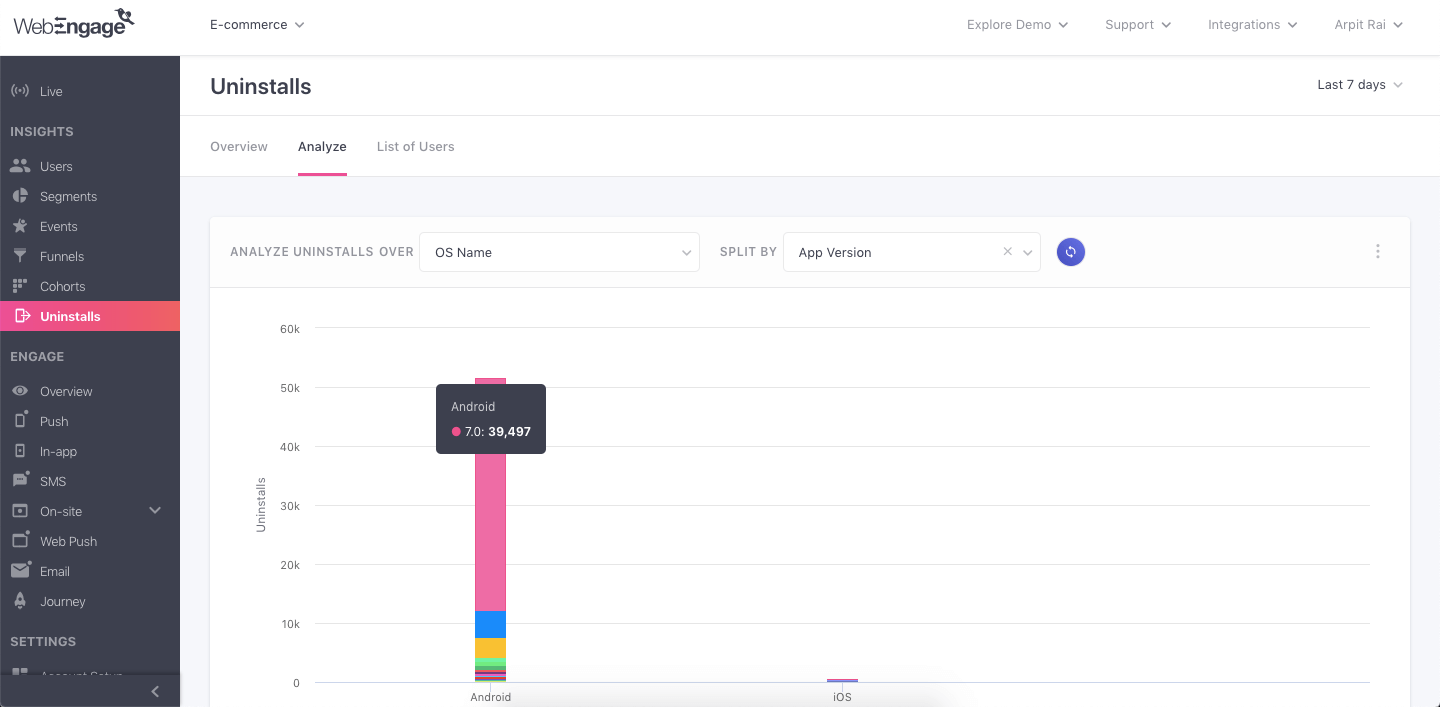
Task: Switch to the List of Users tab
Action: (415, 146)
